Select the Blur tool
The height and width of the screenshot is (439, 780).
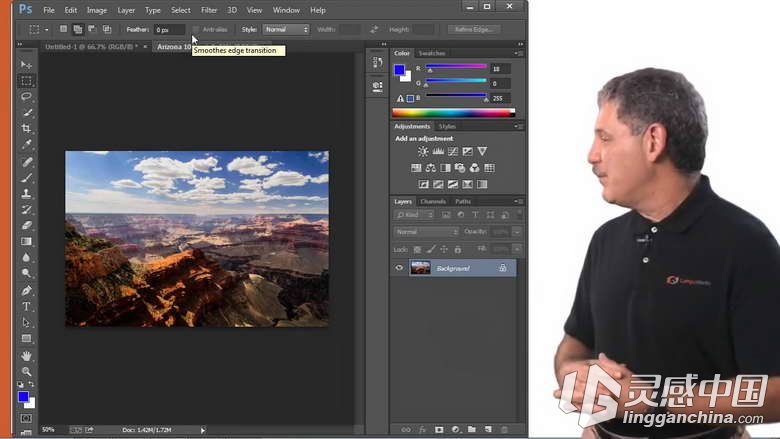[x=26, y=258]
